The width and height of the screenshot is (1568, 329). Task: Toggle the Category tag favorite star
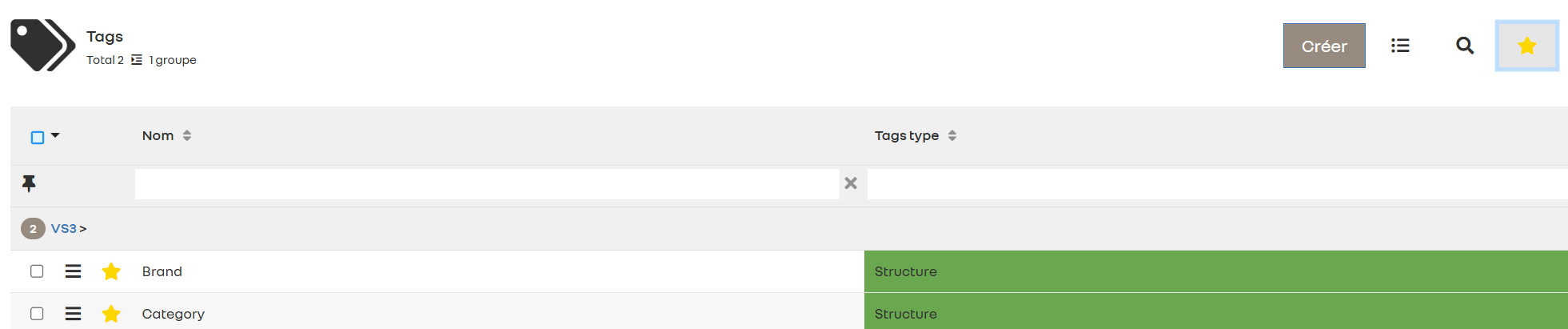coord(111,314)
